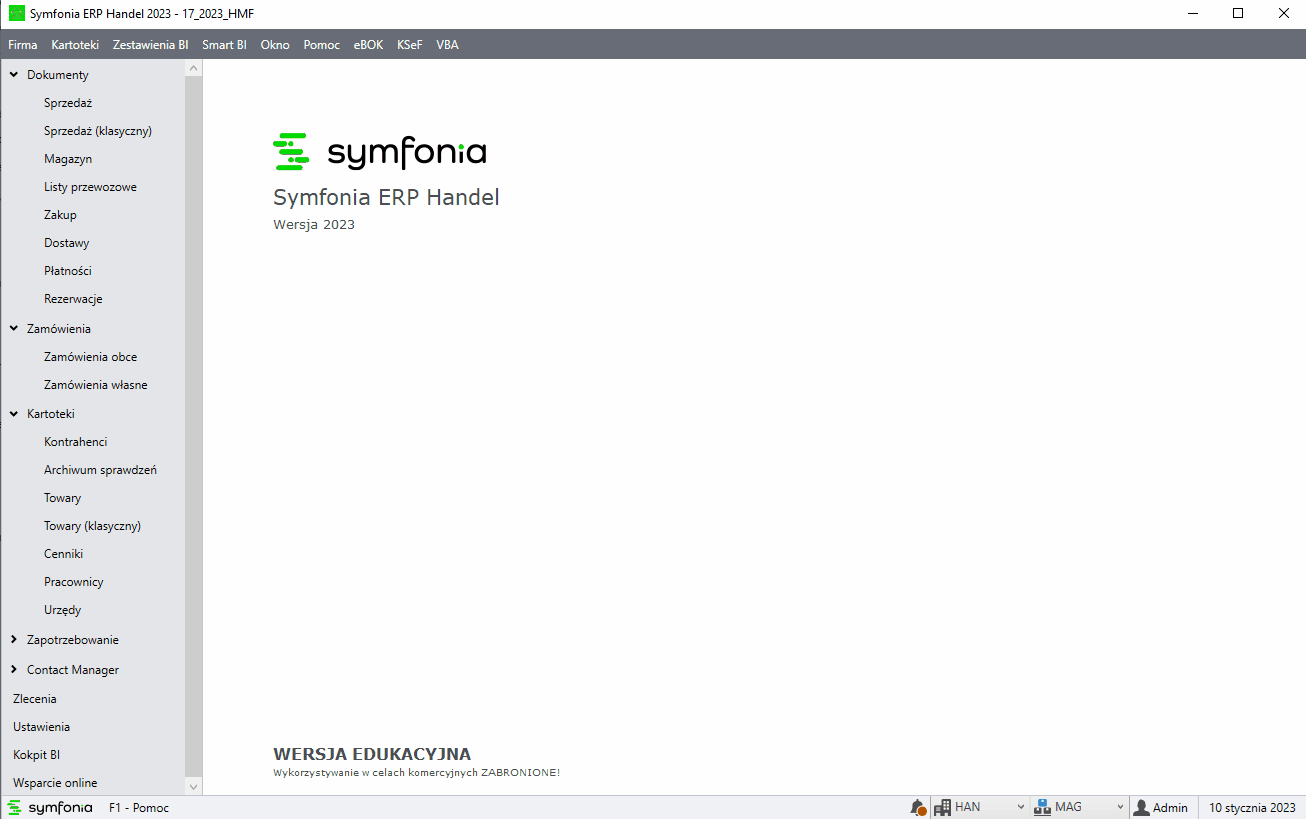
Task: Open the Pomoc menu
Action: click(322, 45)
